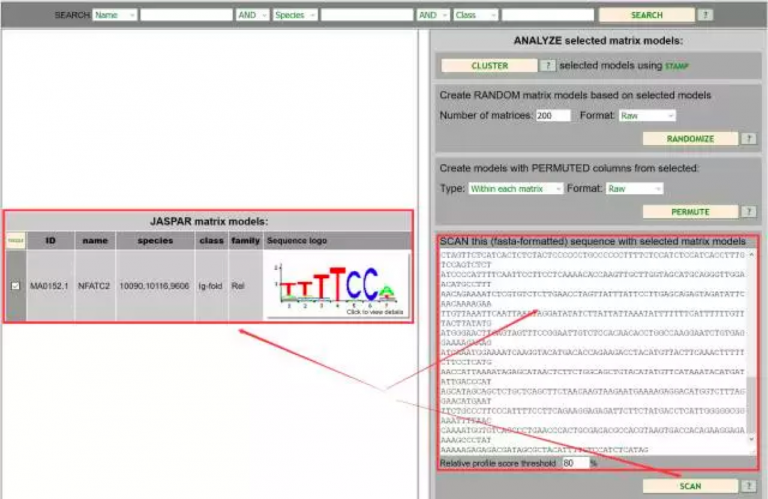Sort by the ID column header

coord(50,240)
